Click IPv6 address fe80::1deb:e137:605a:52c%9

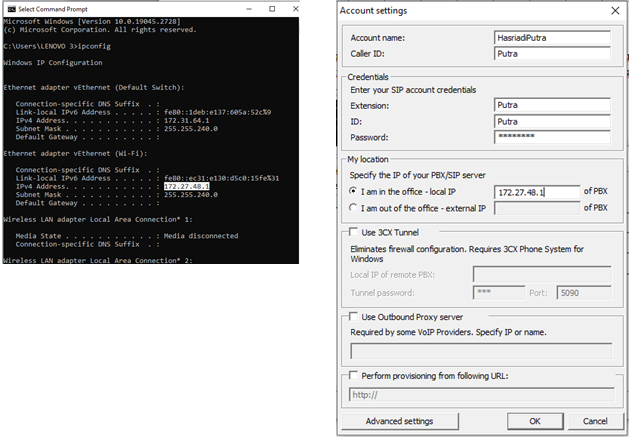point(217,112)
